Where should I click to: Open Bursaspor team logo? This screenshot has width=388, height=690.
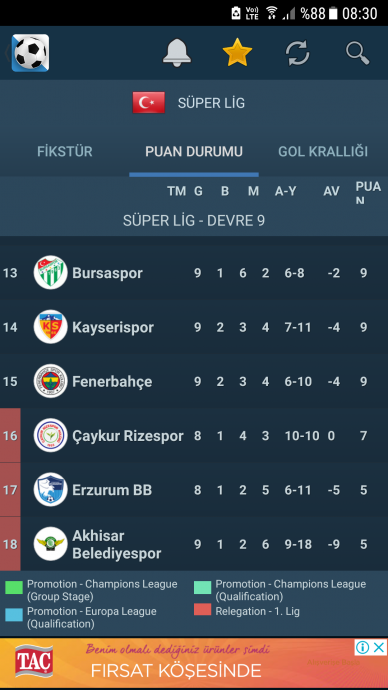51,273
